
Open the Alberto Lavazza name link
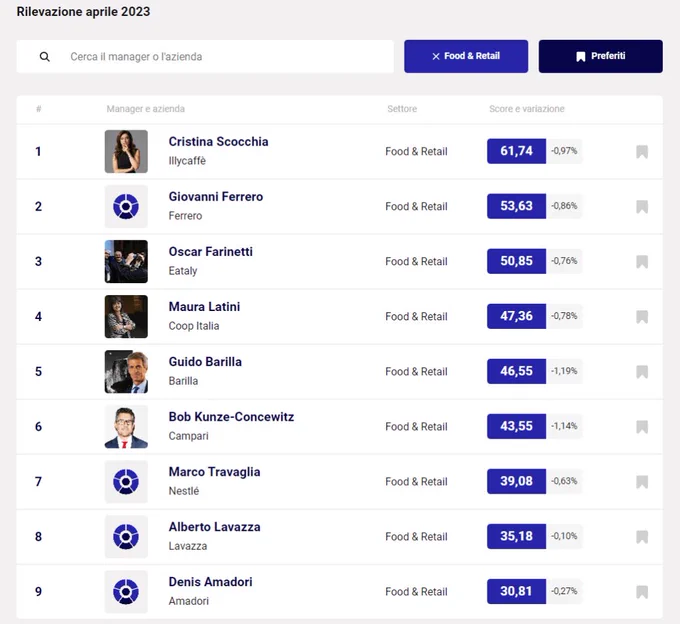[214, 527]
